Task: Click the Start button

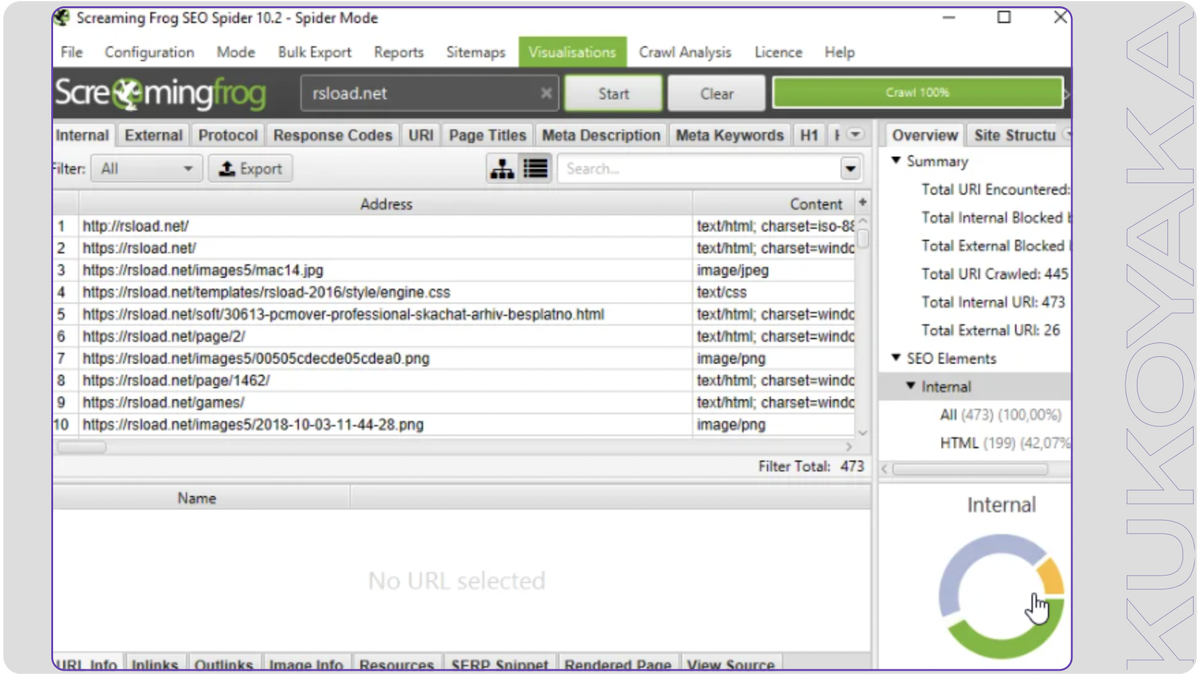Action: click(614, 94)
